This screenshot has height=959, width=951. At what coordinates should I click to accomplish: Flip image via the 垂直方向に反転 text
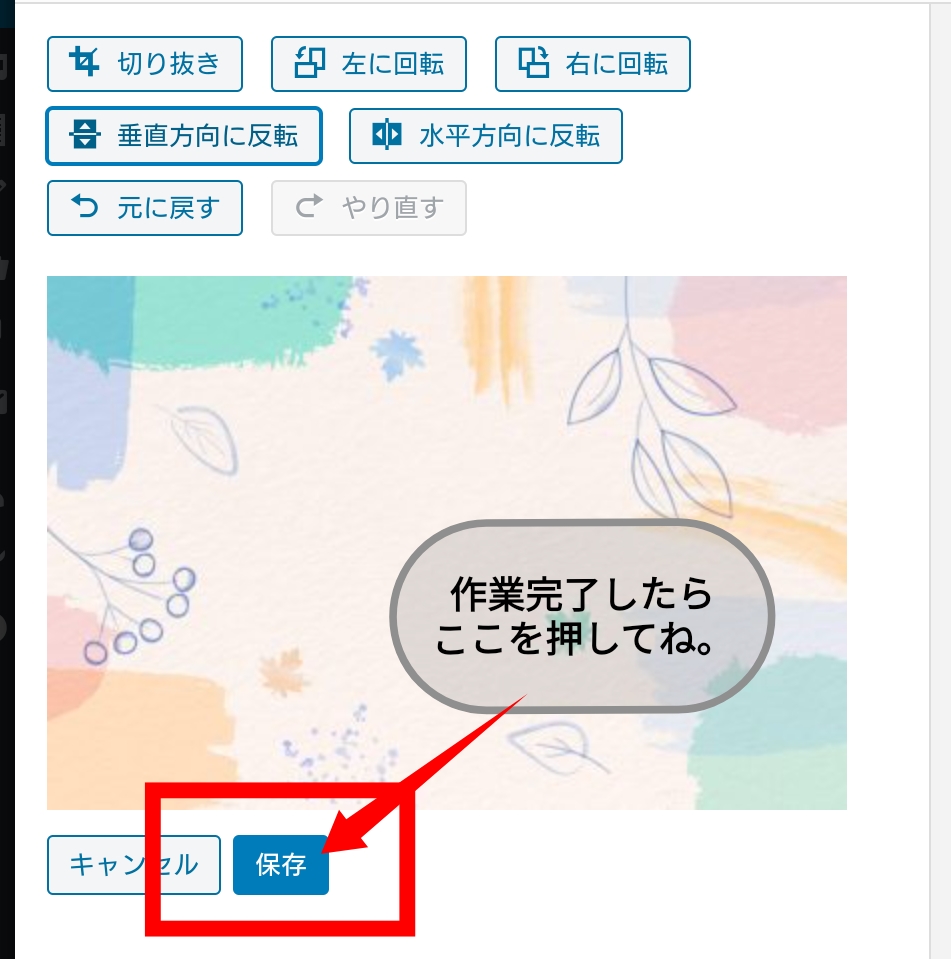(x=208, y=136)
